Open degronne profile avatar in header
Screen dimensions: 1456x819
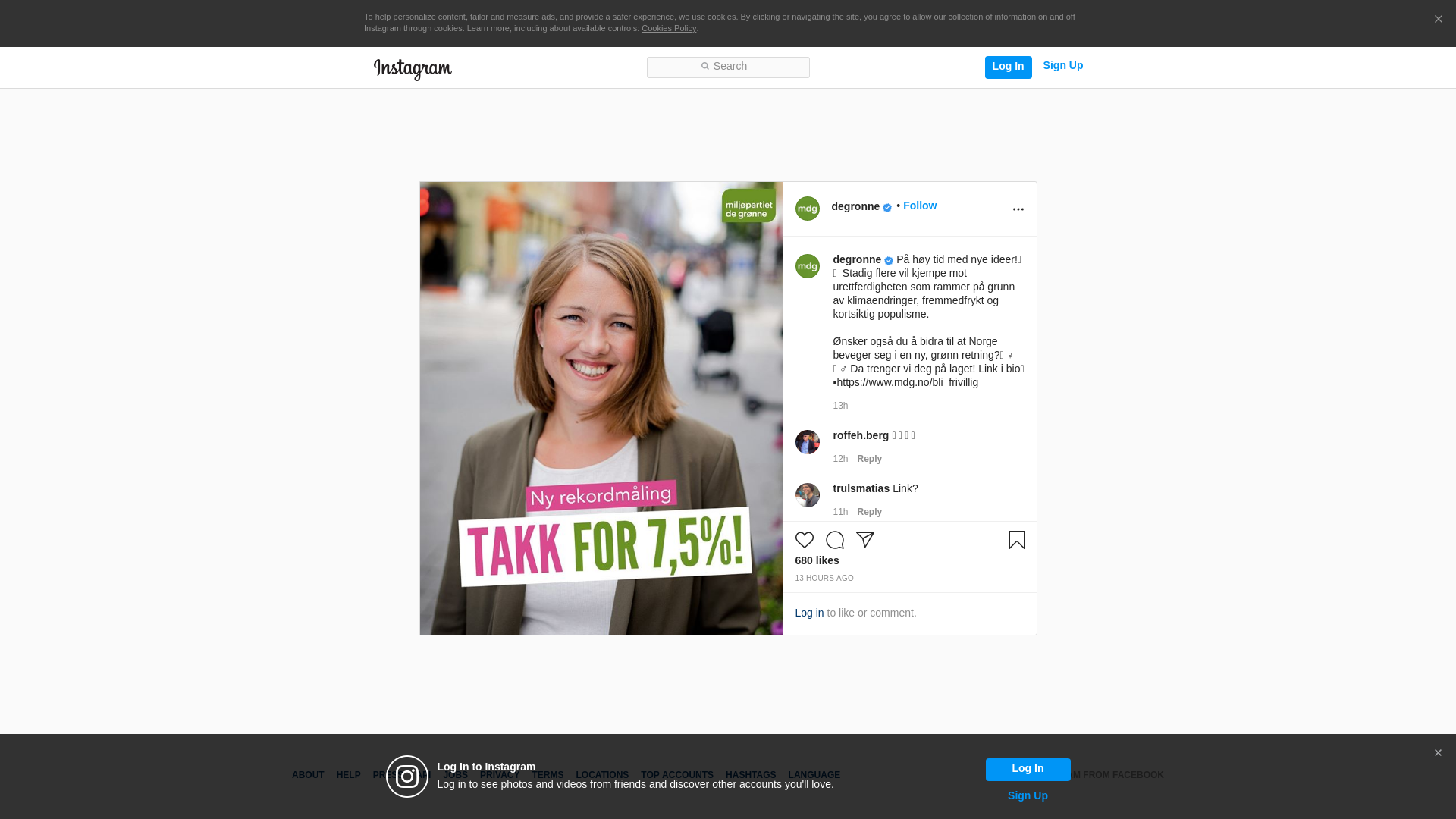point(807,209)
